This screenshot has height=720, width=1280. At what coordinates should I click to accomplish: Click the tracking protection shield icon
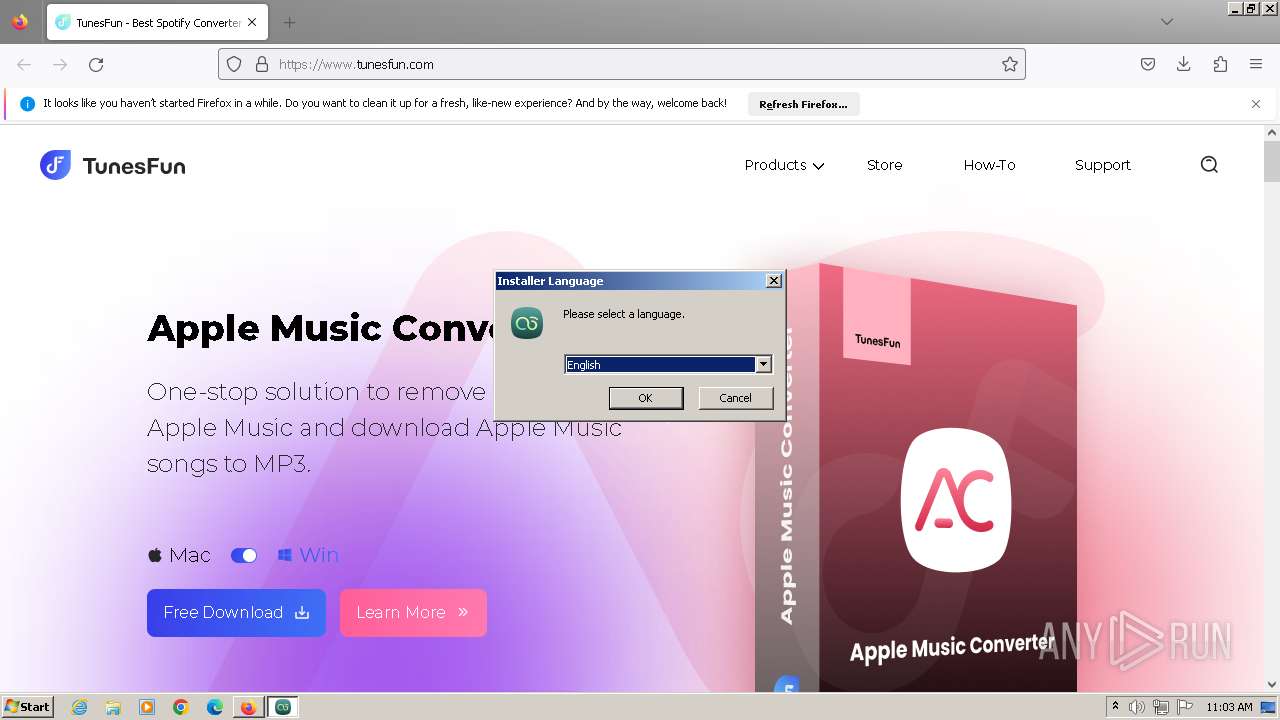(234, 64)
